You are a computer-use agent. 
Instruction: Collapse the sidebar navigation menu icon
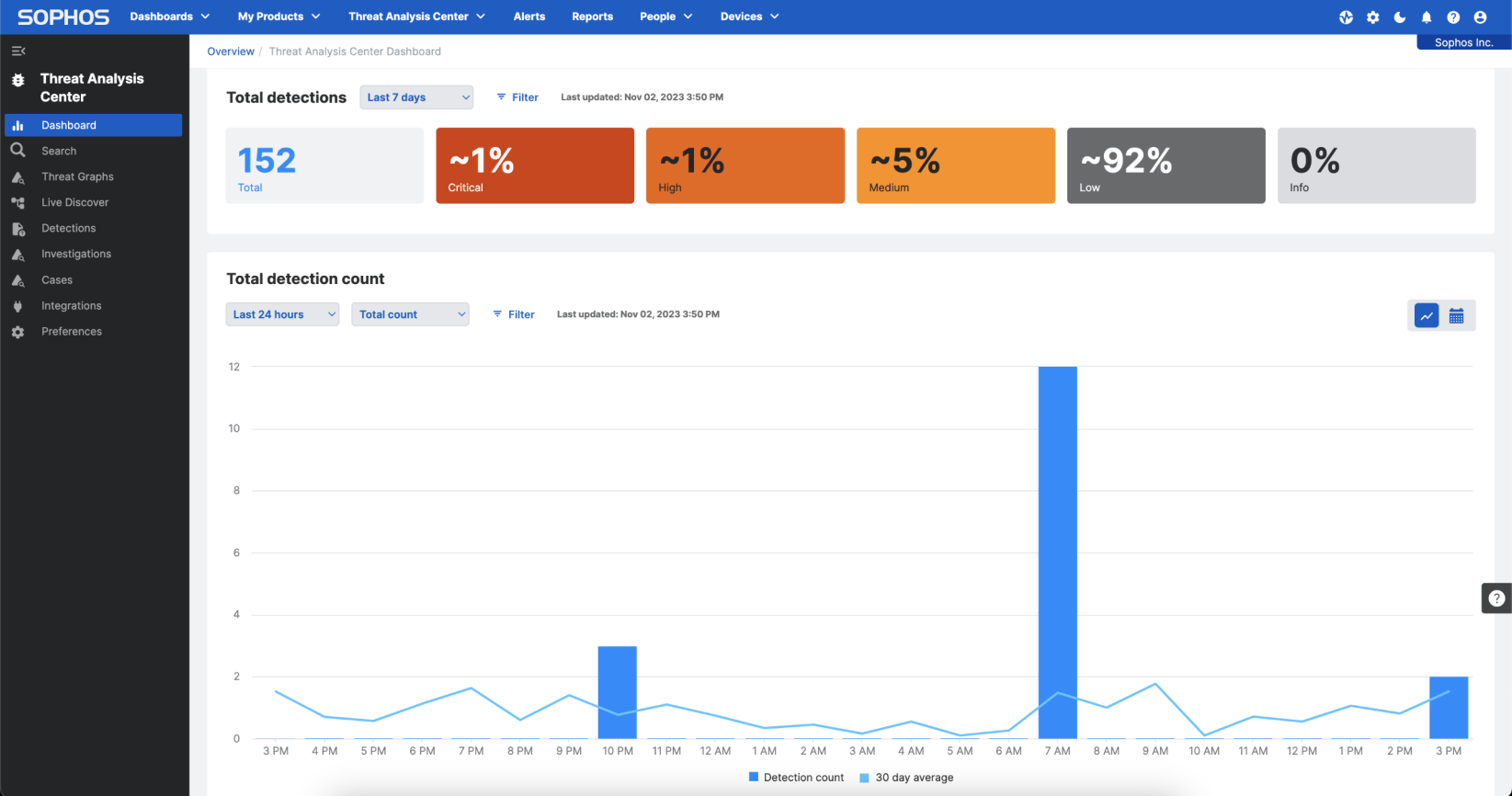(x=18, y=51)
